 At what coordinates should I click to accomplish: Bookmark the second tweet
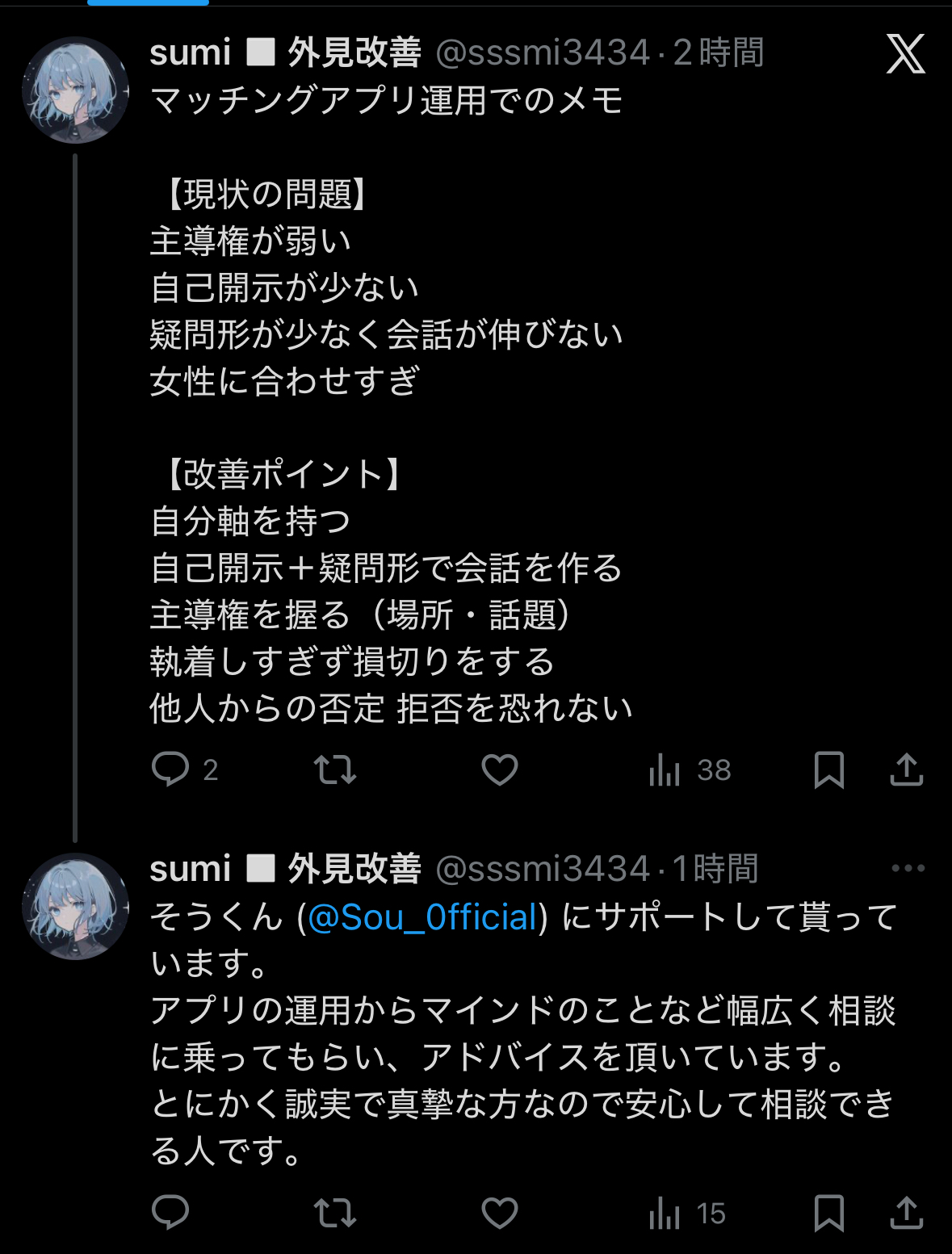828,1212
